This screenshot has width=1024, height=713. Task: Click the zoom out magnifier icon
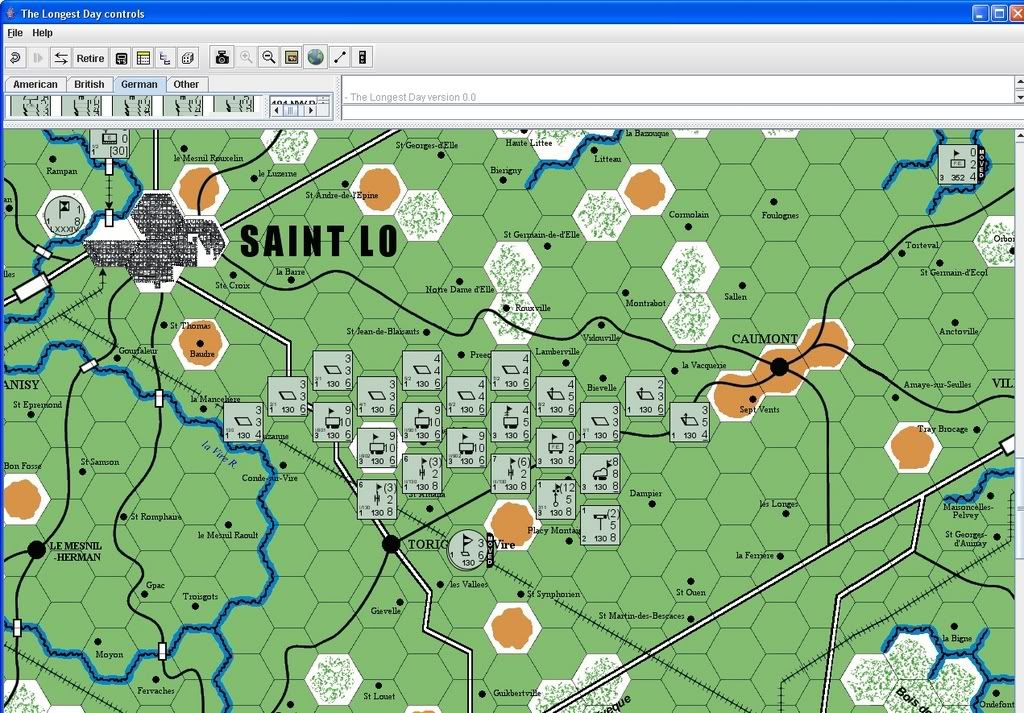[x=268, y=57]
